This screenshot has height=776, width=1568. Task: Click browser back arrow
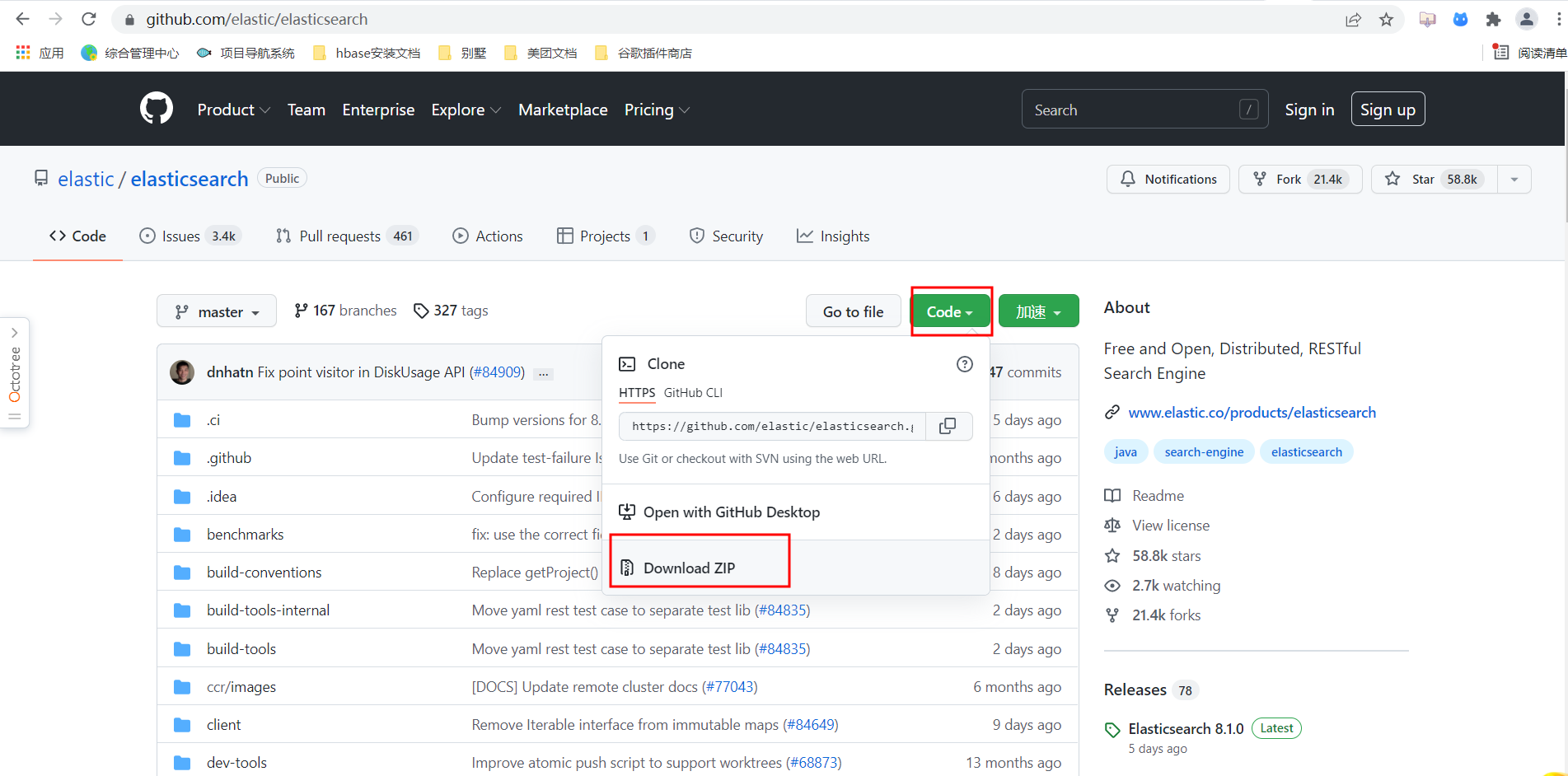(x=22, y=19)
